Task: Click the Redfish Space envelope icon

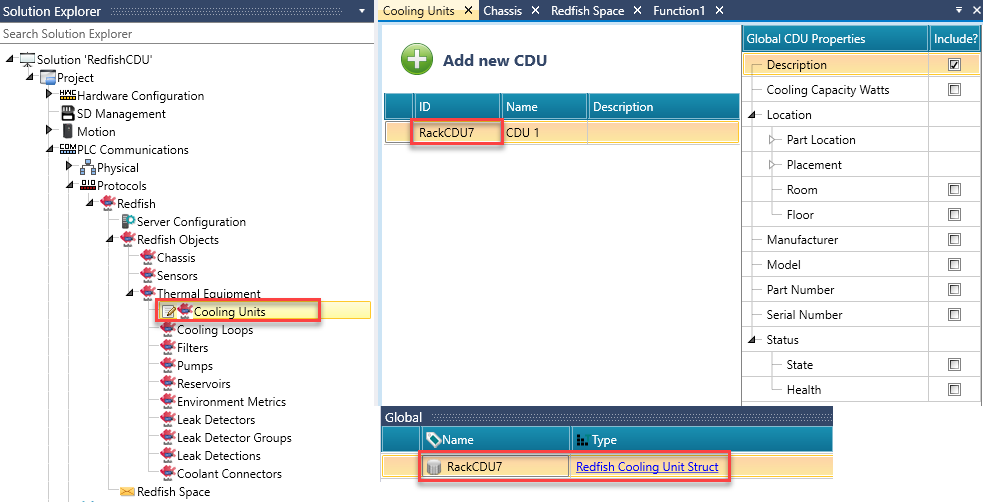Action: 127,491
